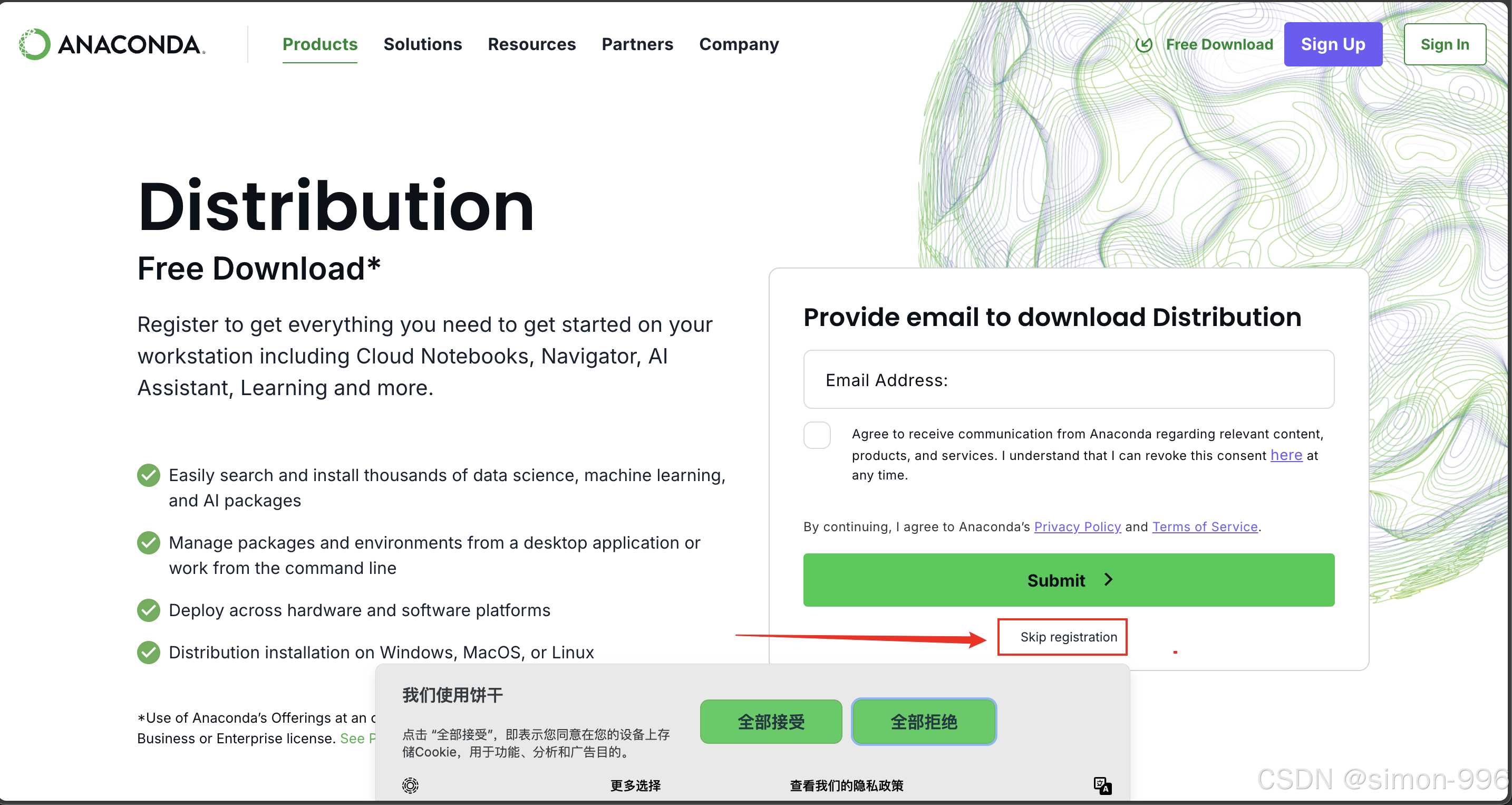Screen dimensions: 1512x805
Task: Click the 'Distribution' page heading
Action: [x=336, y=206]
